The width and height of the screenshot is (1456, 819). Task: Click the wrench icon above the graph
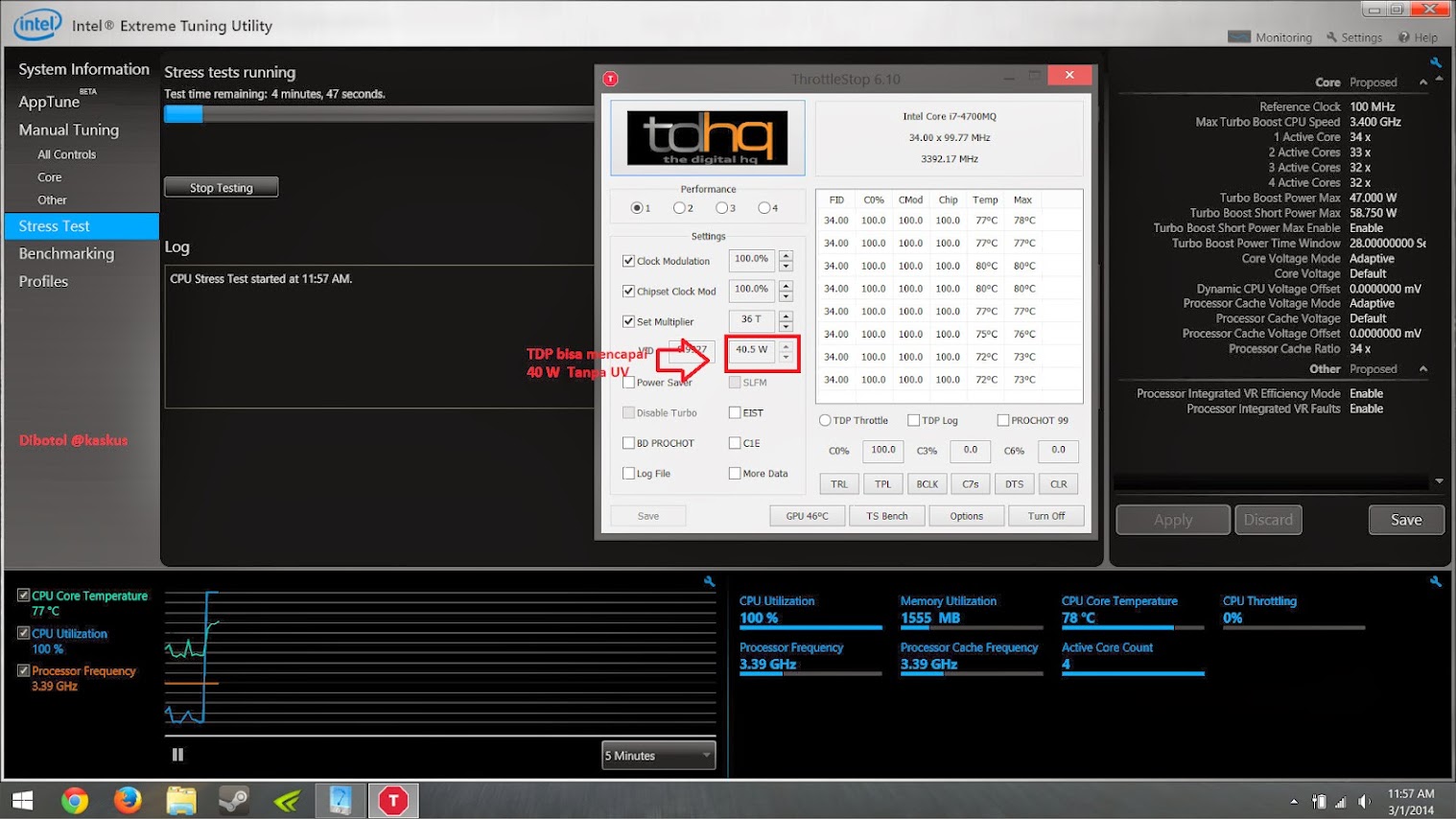click(x=709, y=581)
